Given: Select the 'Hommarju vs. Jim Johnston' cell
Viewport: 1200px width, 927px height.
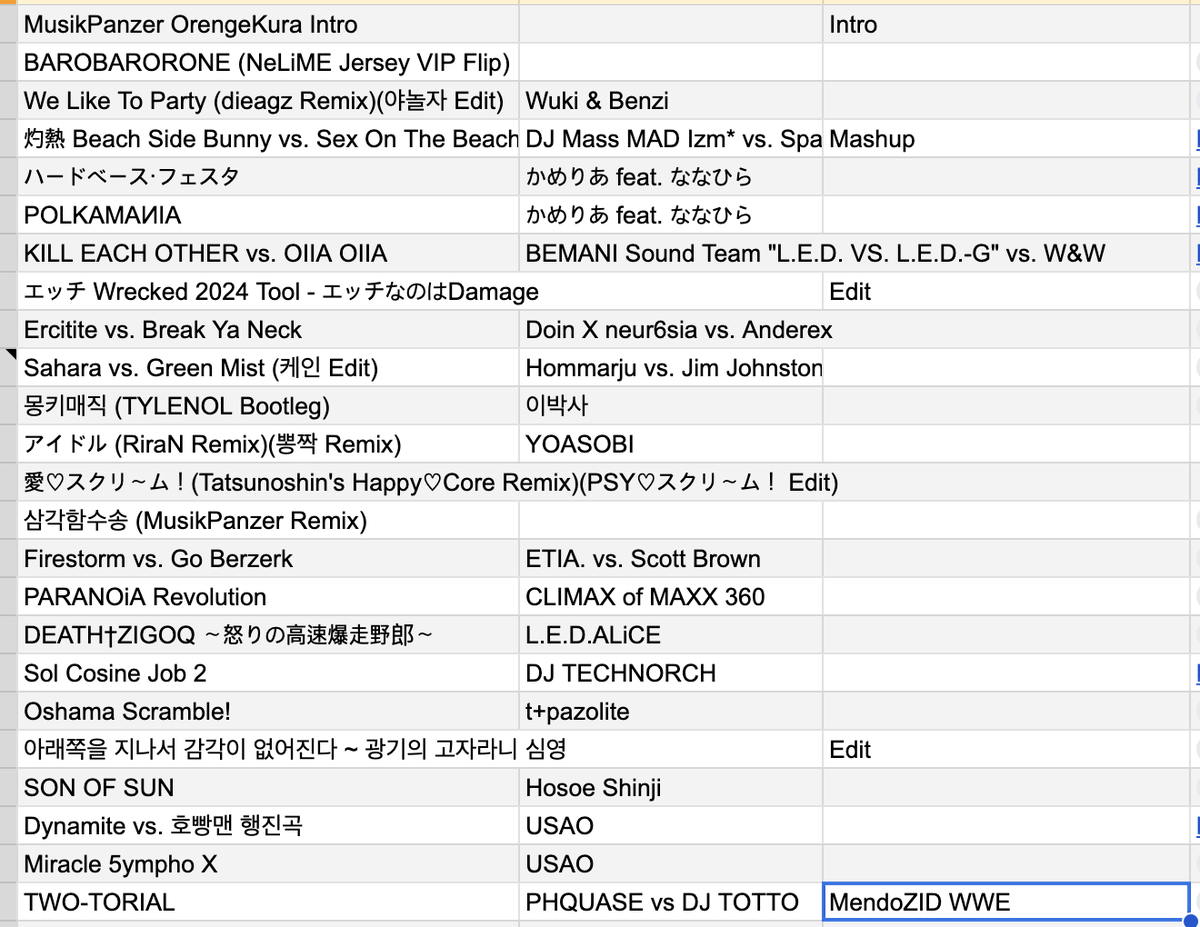Looking at the screenshot, I should [671, 368].
